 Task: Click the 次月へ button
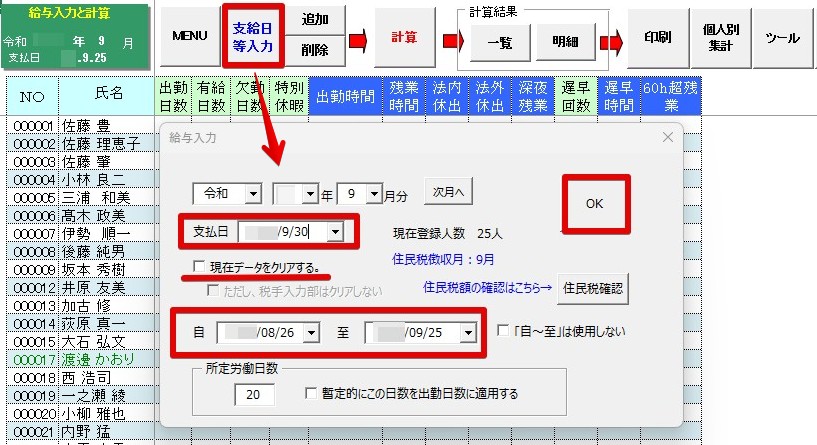click(x=451, y=192)
